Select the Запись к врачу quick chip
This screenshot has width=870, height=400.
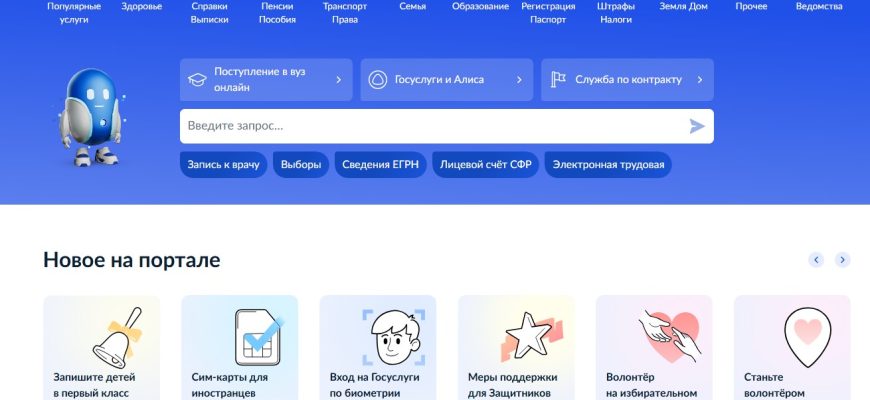coord(224,165)
